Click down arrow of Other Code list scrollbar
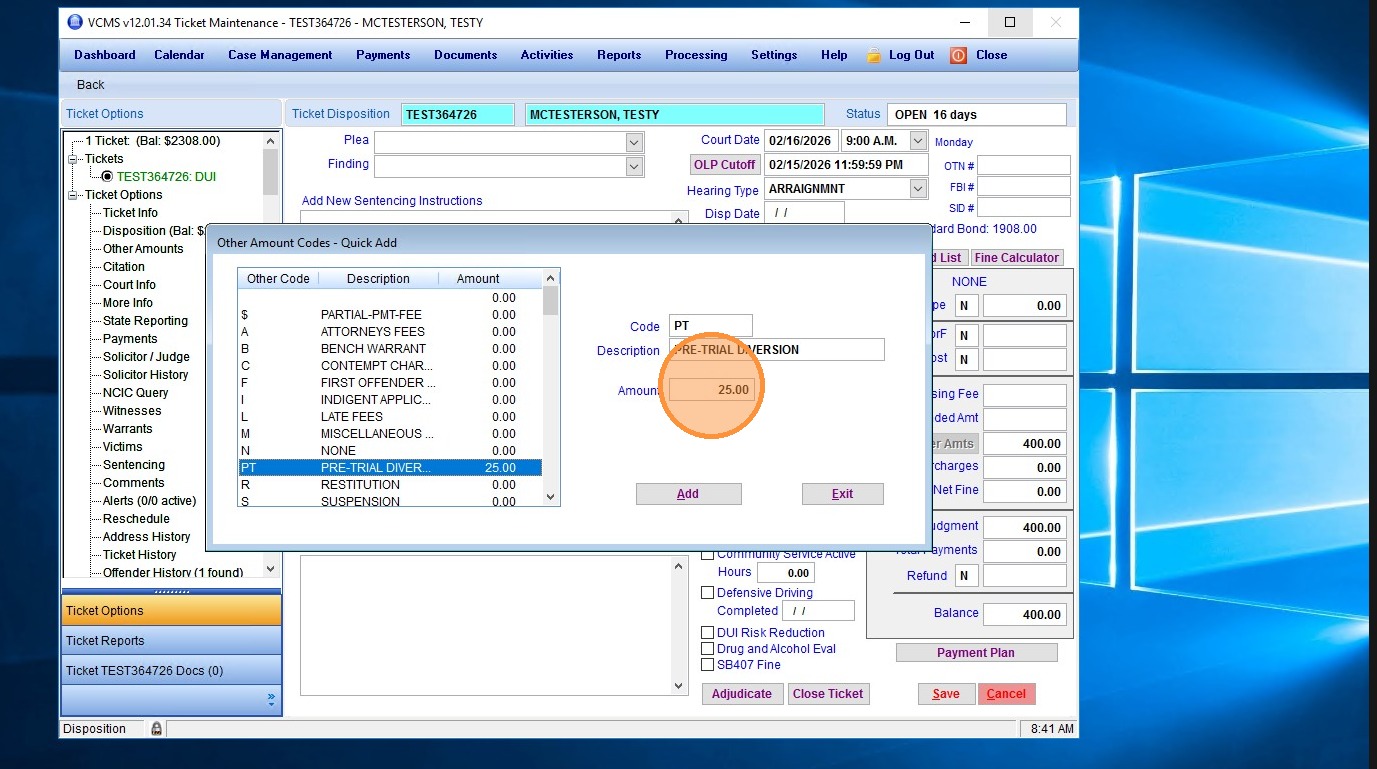The height and width of the screenshot is (769, 1377). coord(550,497)
